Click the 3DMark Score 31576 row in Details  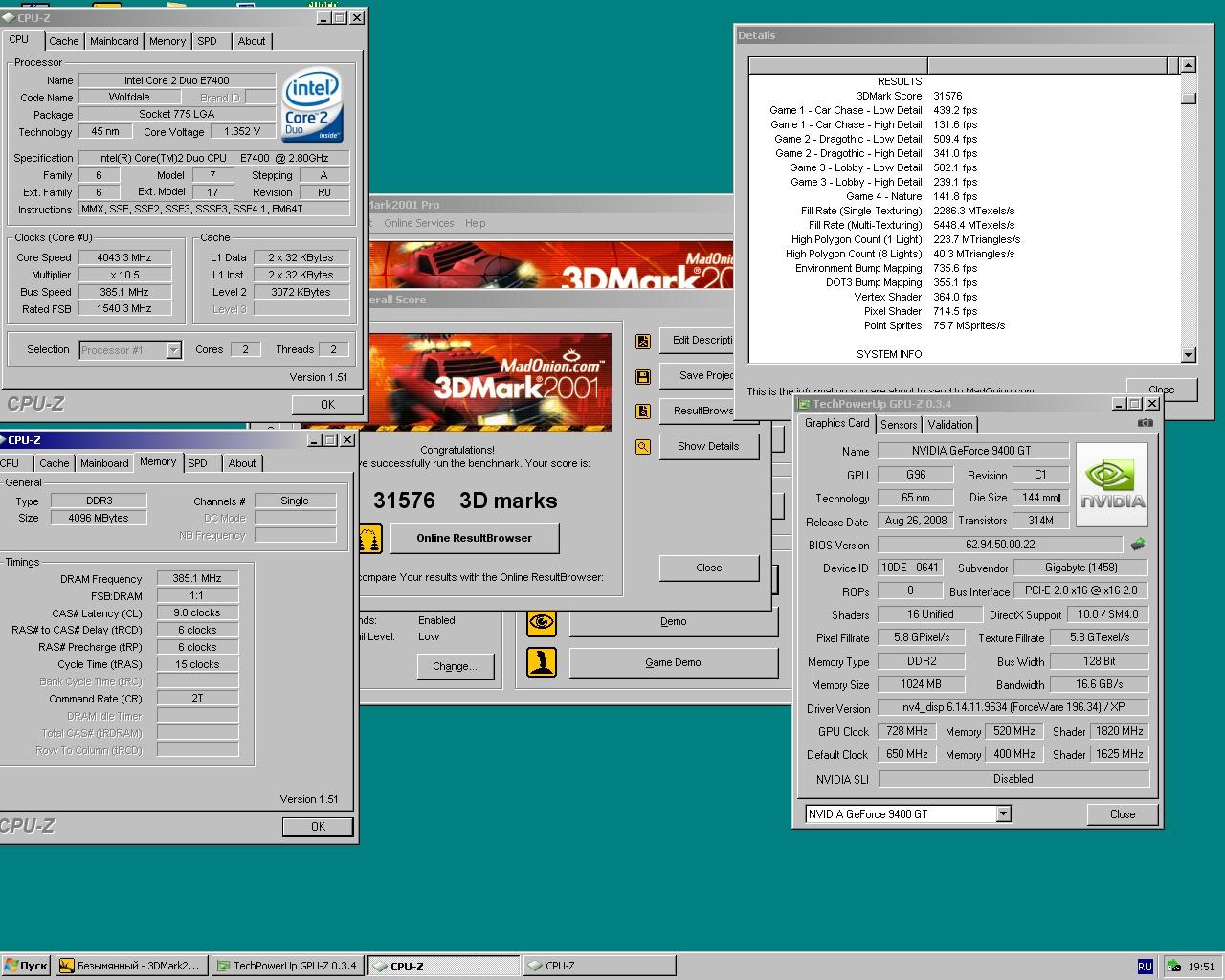[909, 96]
